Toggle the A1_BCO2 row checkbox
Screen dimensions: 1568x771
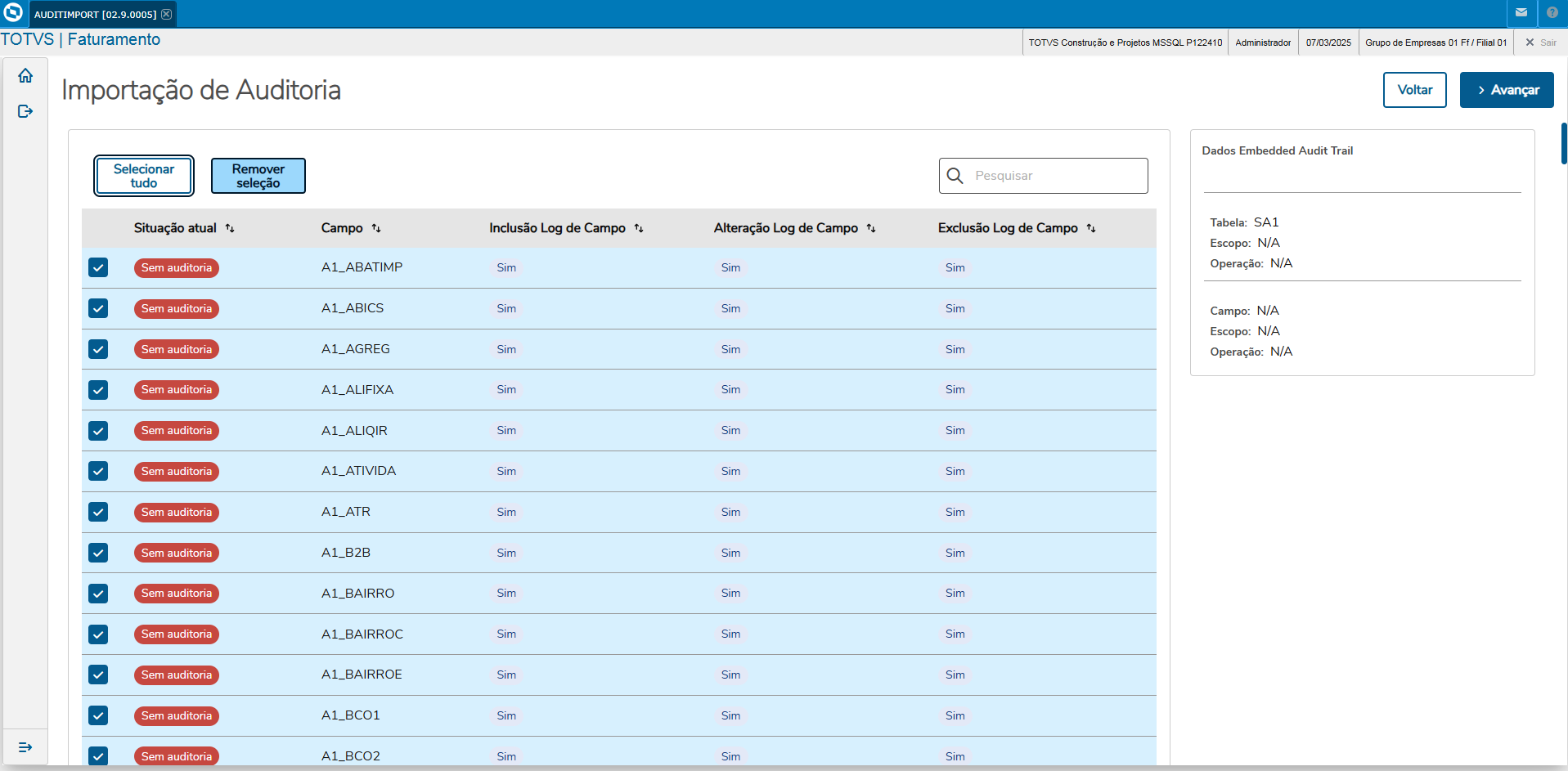pos(98,756)
